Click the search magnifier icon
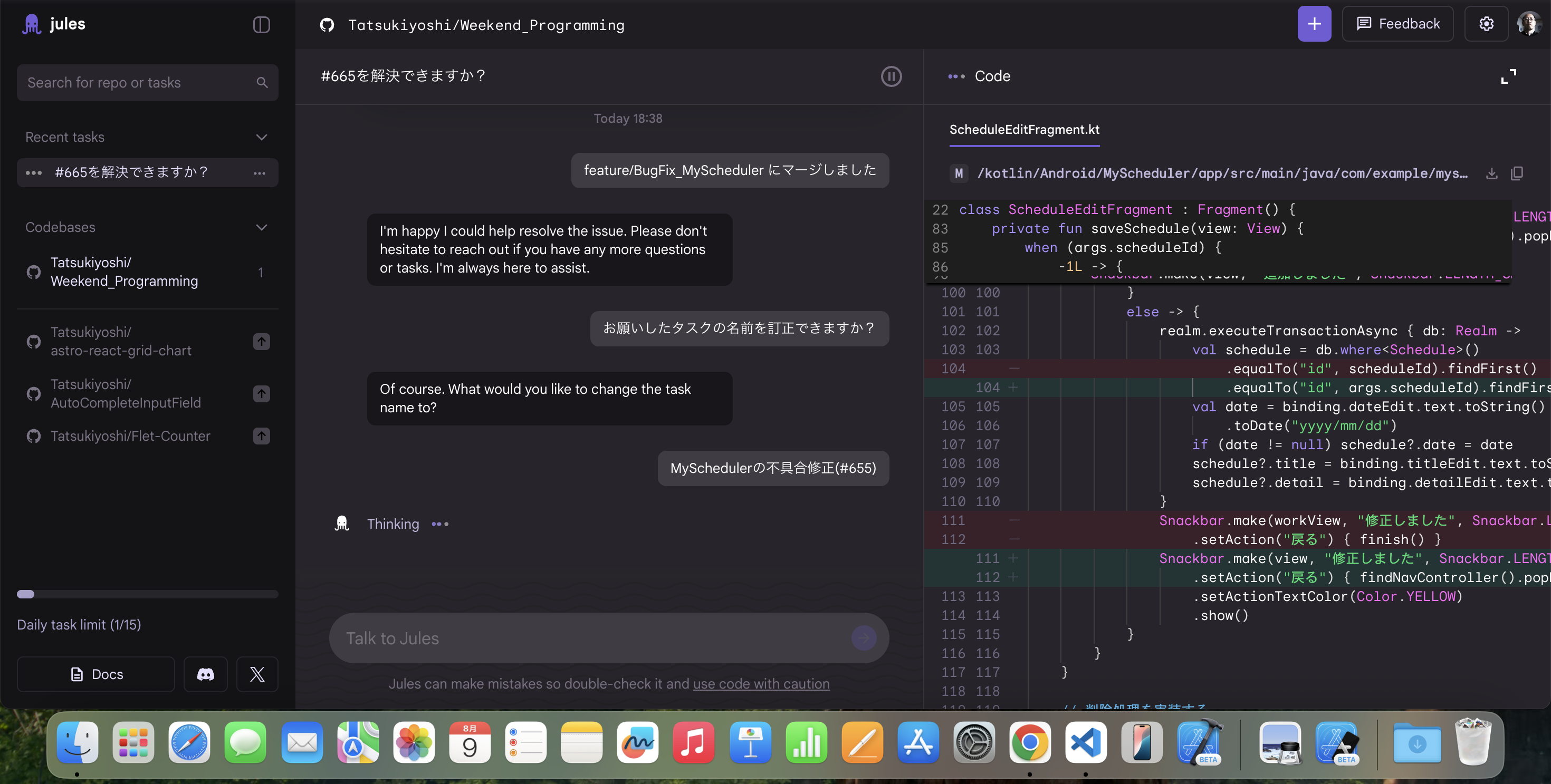Screen dimensions: 1551x784 pyautogui.click(x=262, y=82)
